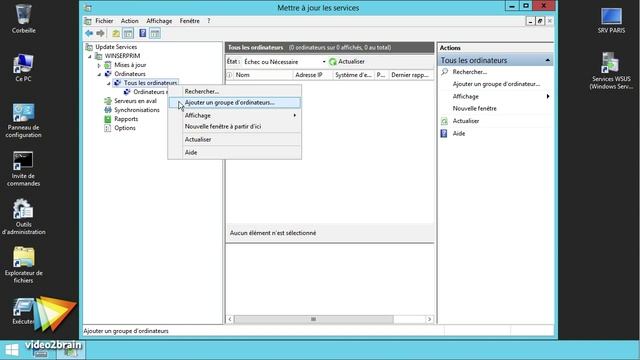The height and width of the screenshot is (360, 640).
Task: Collapse the Tous les ordinateurs Actions section
Action: pos(547,60)
